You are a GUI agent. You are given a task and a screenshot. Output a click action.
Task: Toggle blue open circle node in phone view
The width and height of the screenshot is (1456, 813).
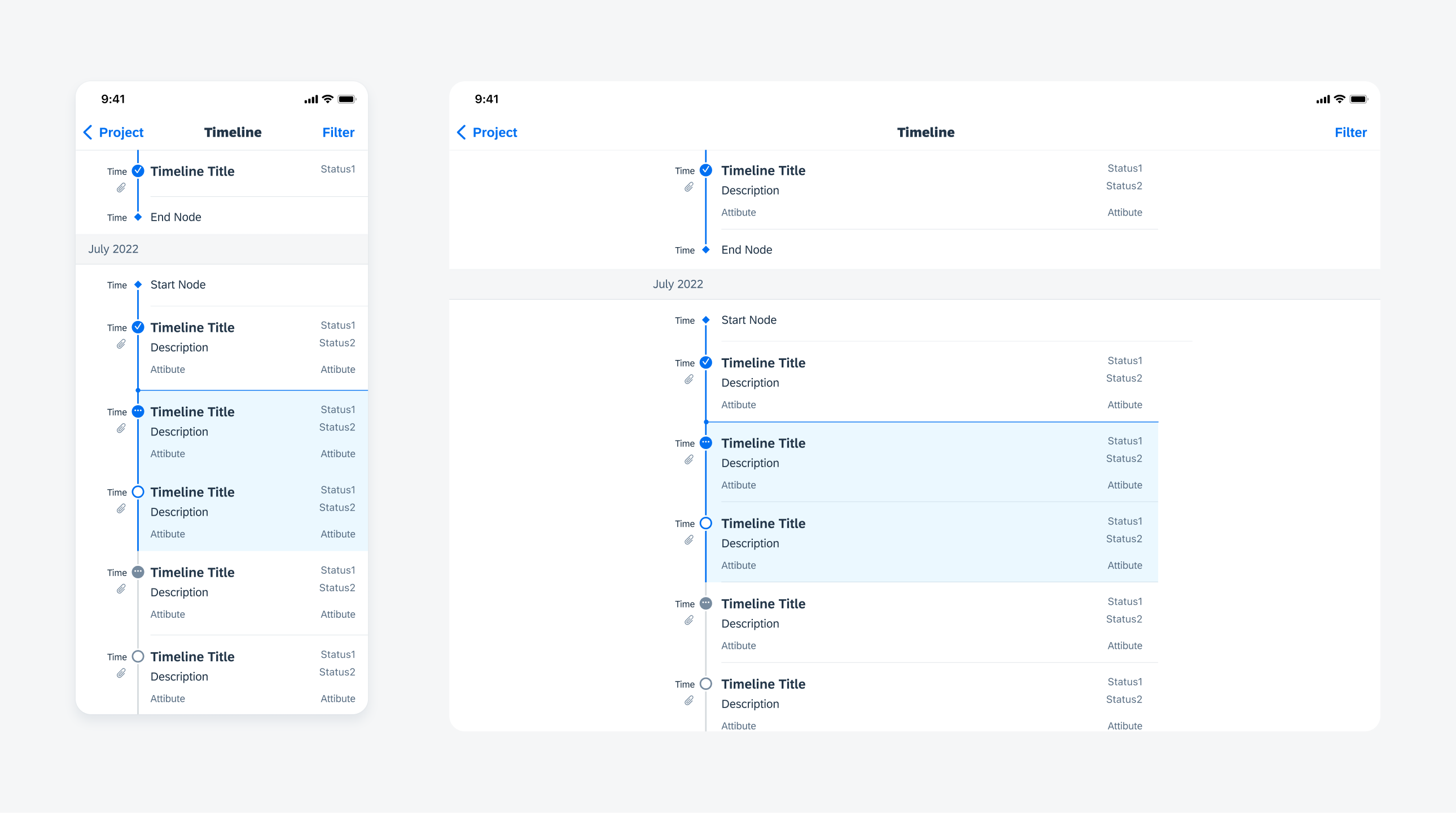[138, 491]
